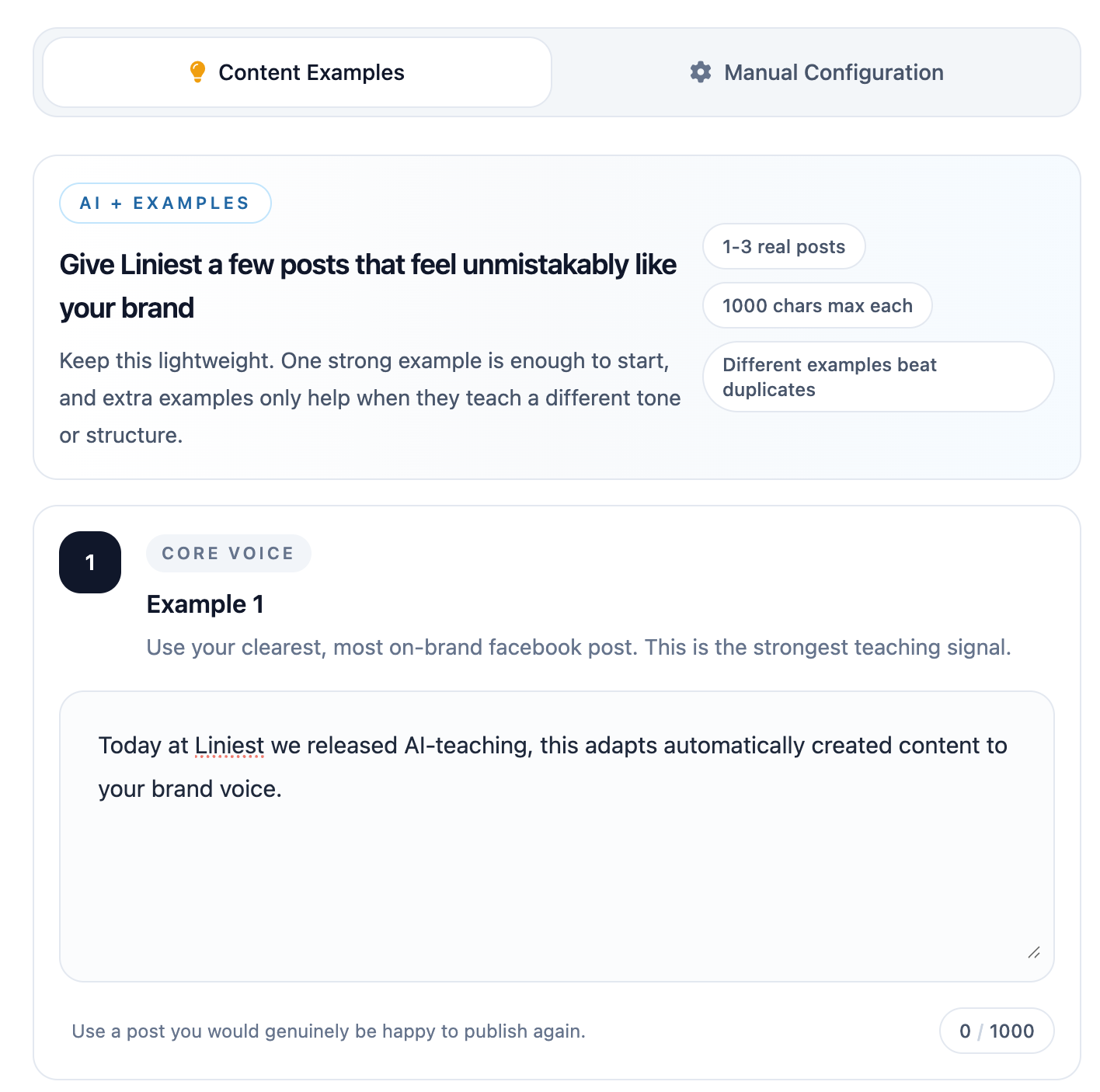Click the AI + EXAMPLES badge
The height and width of the screenshot is (1092, 1100).
(x=165, y=203)
